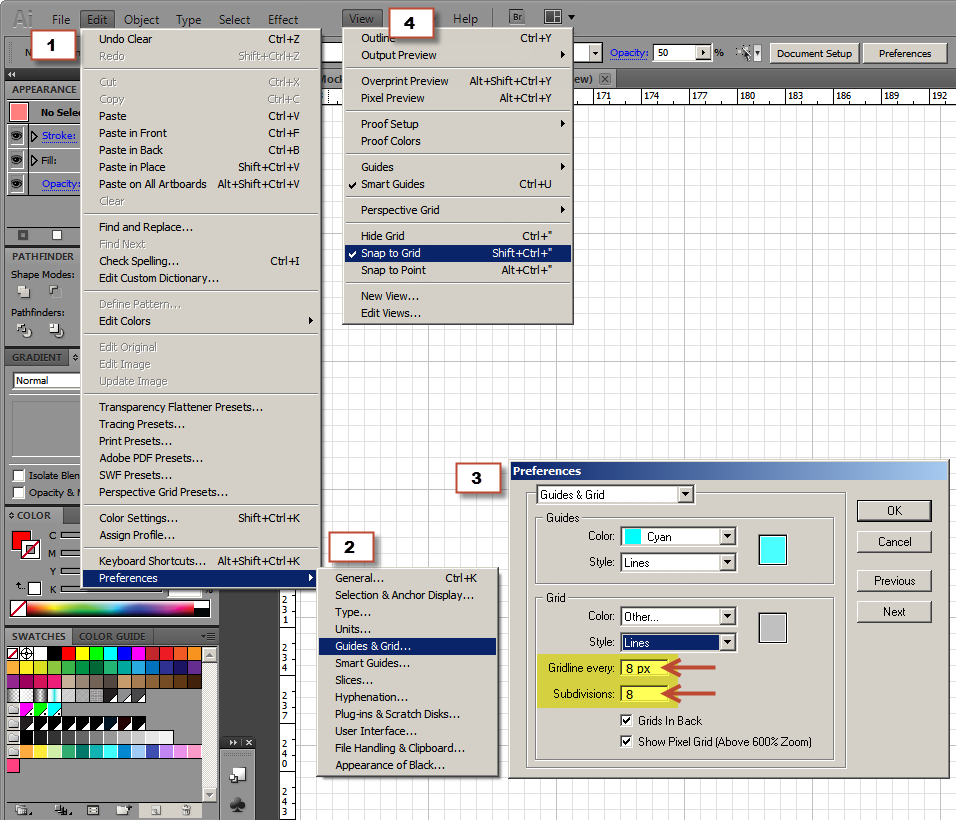
Task: Open the Guides Color Cyan dropdown
Action: (727, 536)
